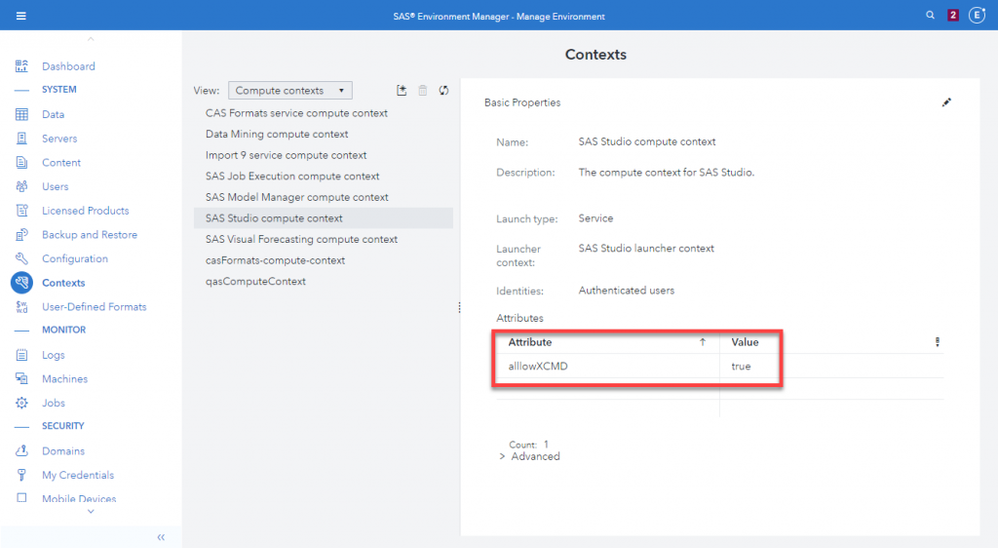Click the Licensed Products icon

point(22,211)
